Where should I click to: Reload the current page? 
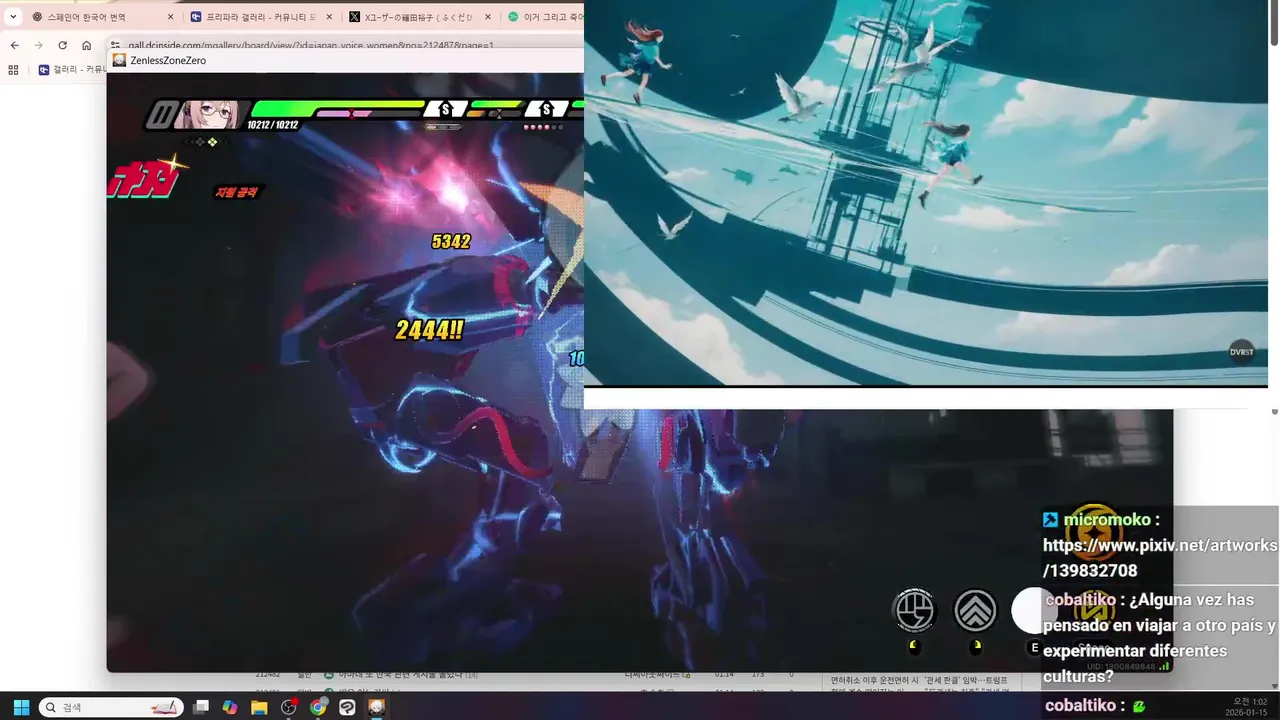62,45
